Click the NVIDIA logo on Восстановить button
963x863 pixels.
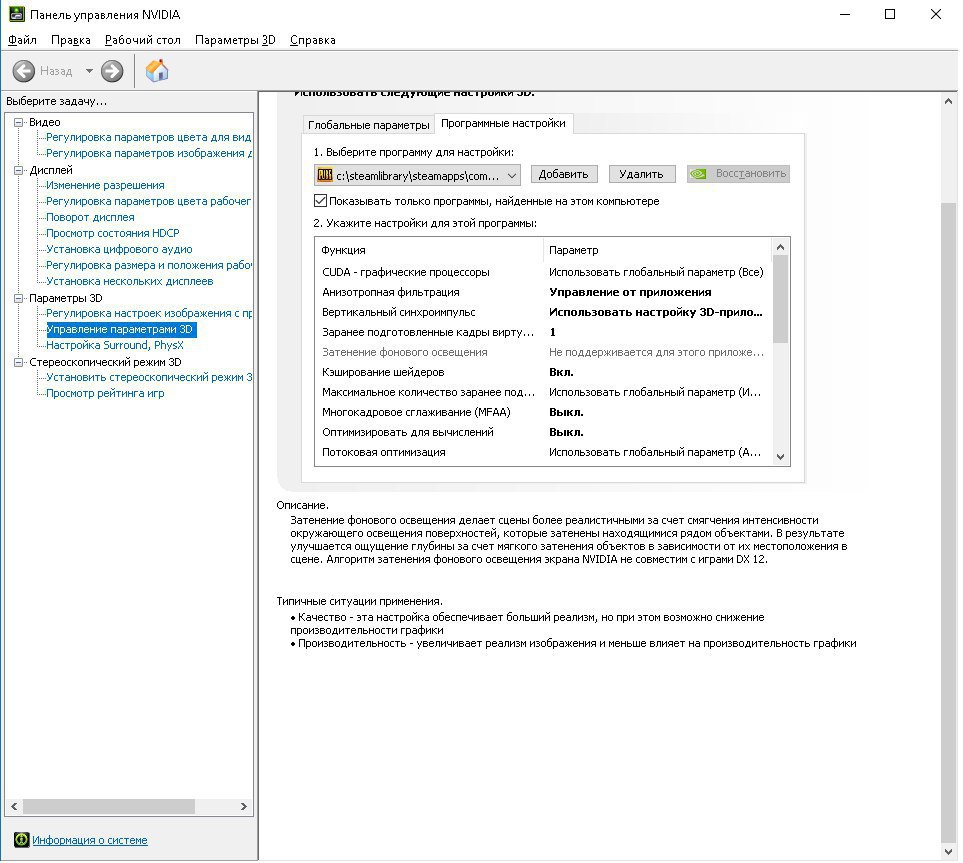coord(701,174)
